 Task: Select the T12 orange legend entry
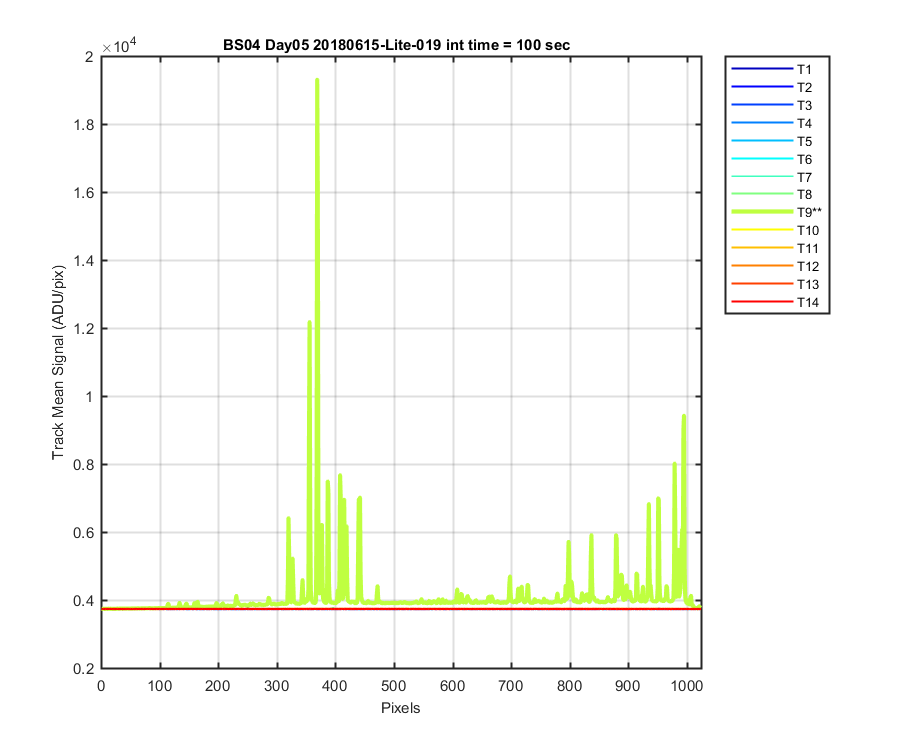point(775,266)
